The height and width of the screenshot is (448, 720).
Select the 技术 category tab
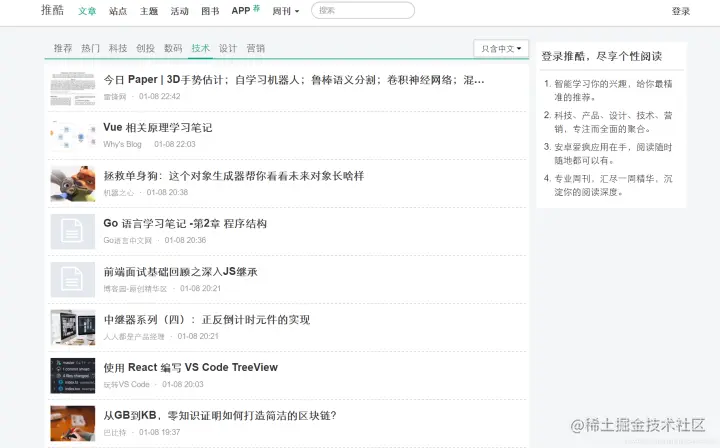click(x=201, y=48)
